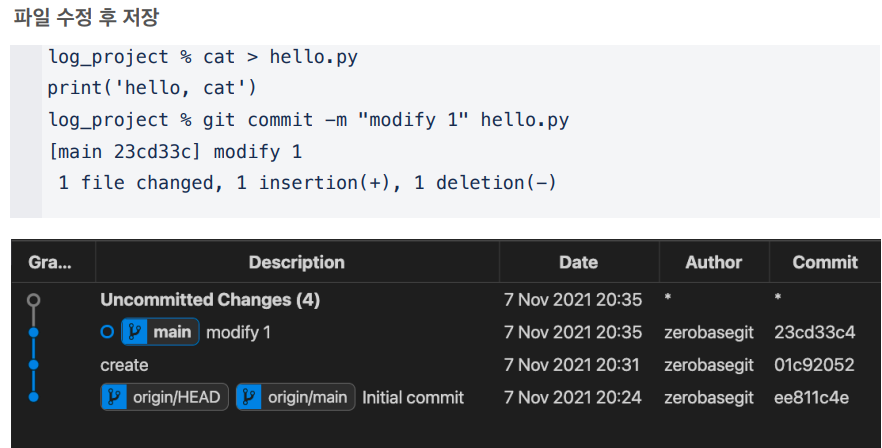The height and width of the screenshot is (448, 882).
Task: Click the branch icon on main label
Action: tap(134, 332)
